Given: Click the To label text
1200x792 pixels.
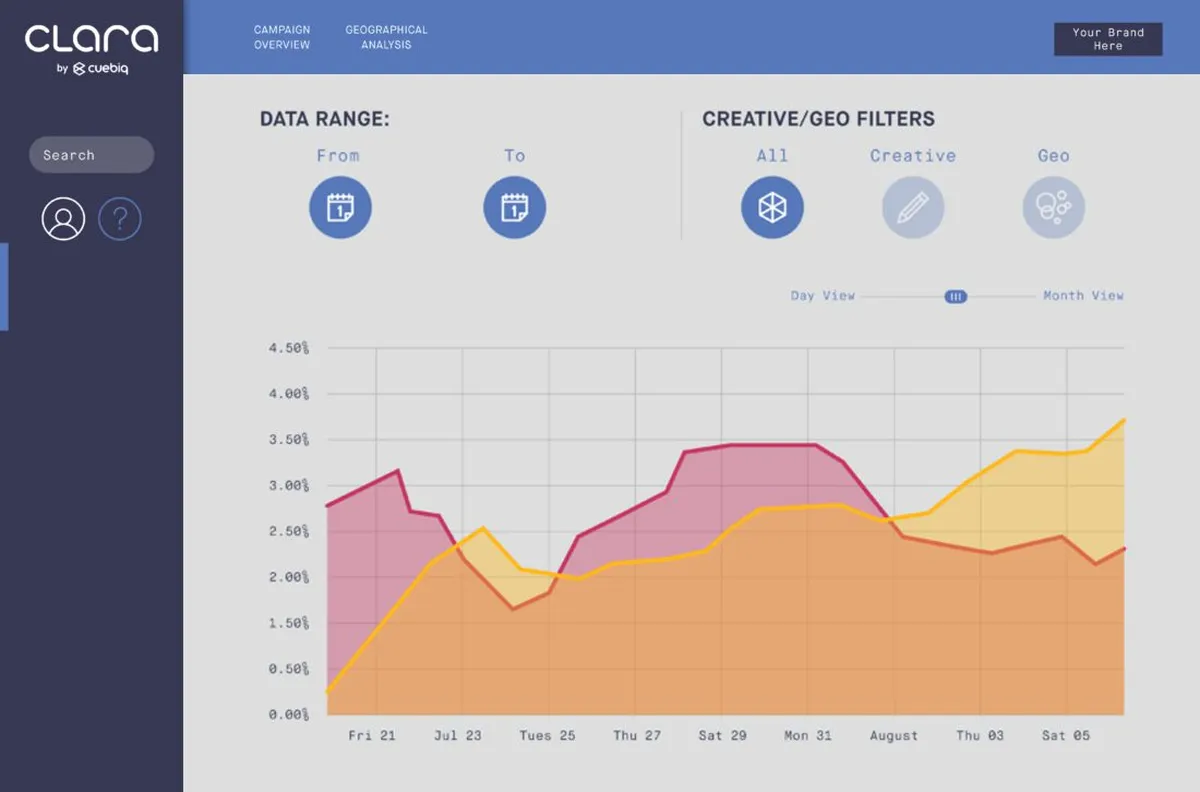Looking at the screenshot, I should (514, 156).
